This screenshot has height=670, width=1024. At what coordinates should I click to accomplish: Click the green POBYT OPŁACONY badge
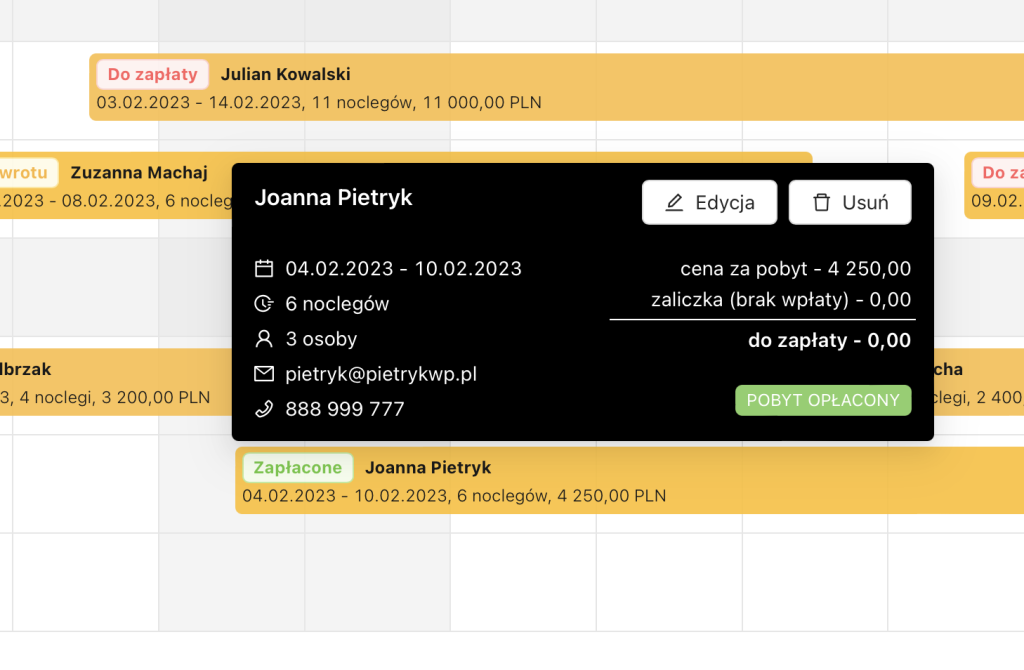coord(823,399)
